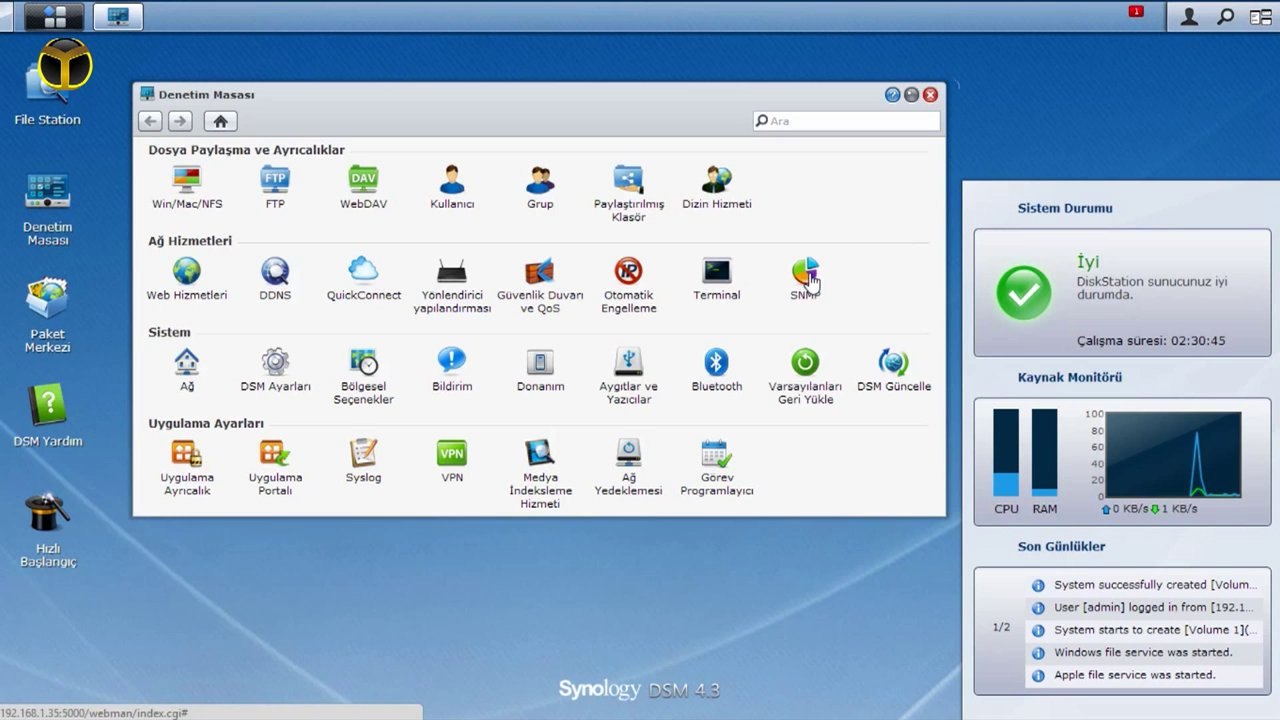This screenshot has width=1280, height=720.
Task: Open Paket Merkezi package center shortcut
Action: 48,316
